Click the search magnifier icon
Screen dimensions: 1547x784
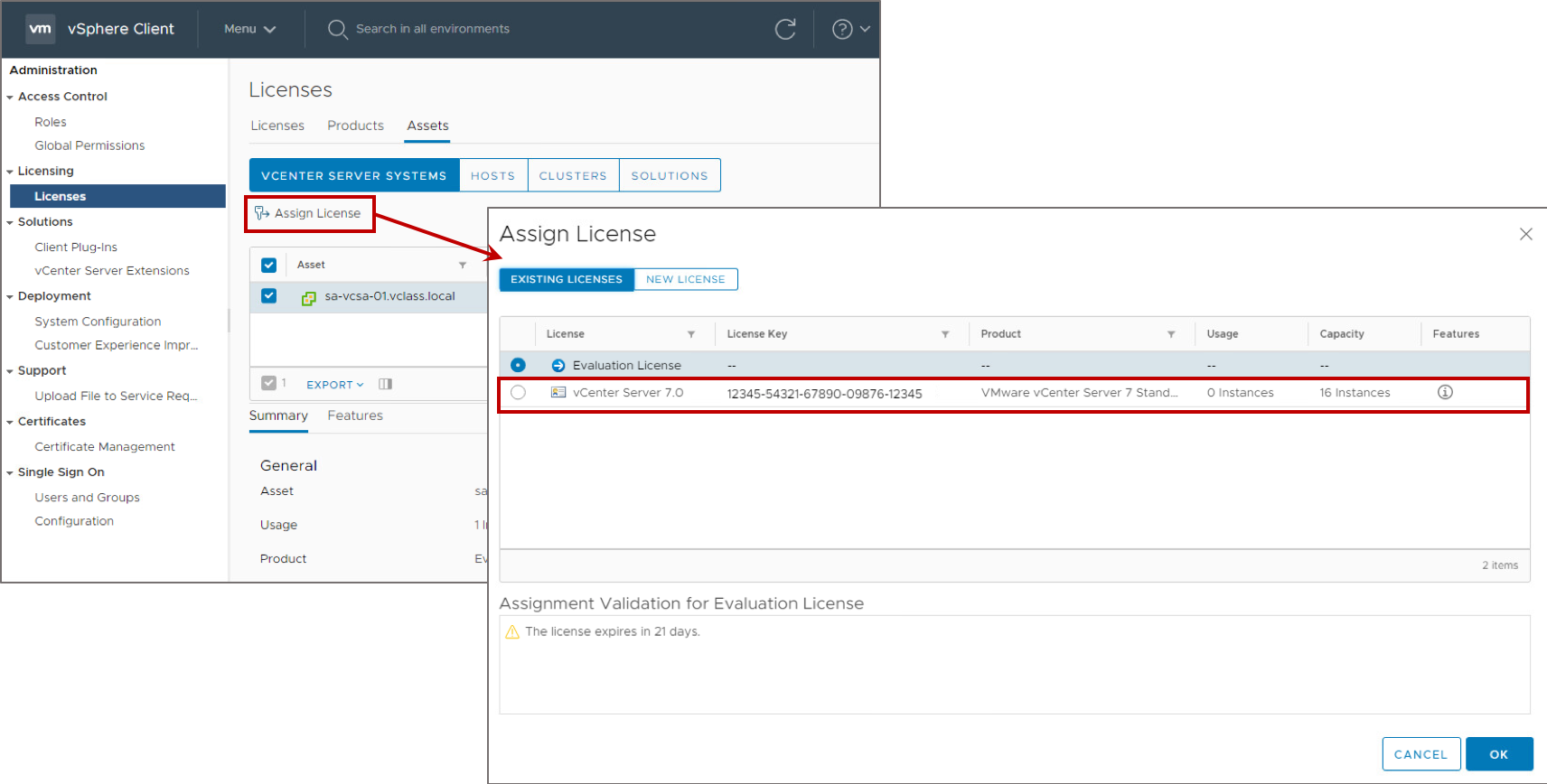(337, 29)
